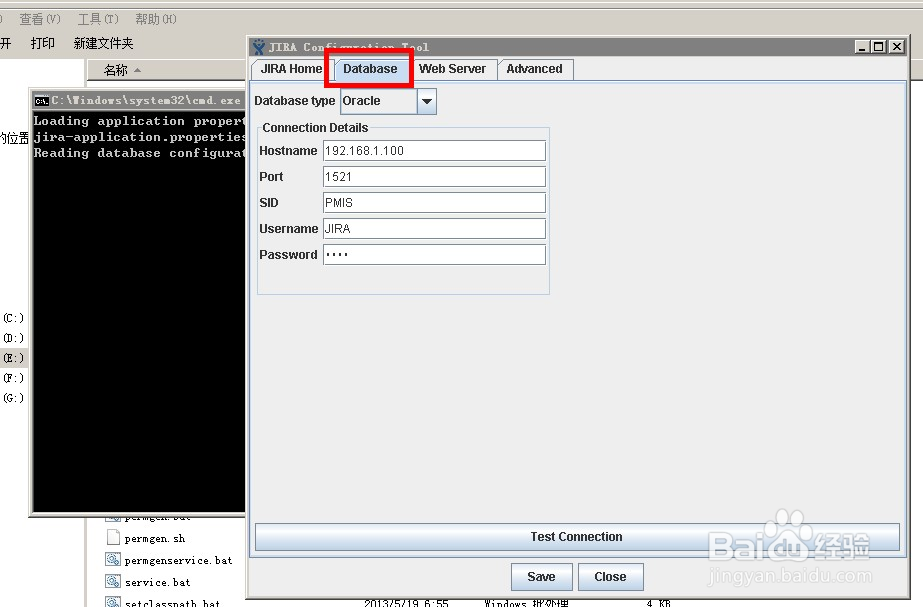Maximize the JIRA Configuration Tool window
Image resolution: width=923 pixels, height=607 pixels.
[x=879, y=47]
